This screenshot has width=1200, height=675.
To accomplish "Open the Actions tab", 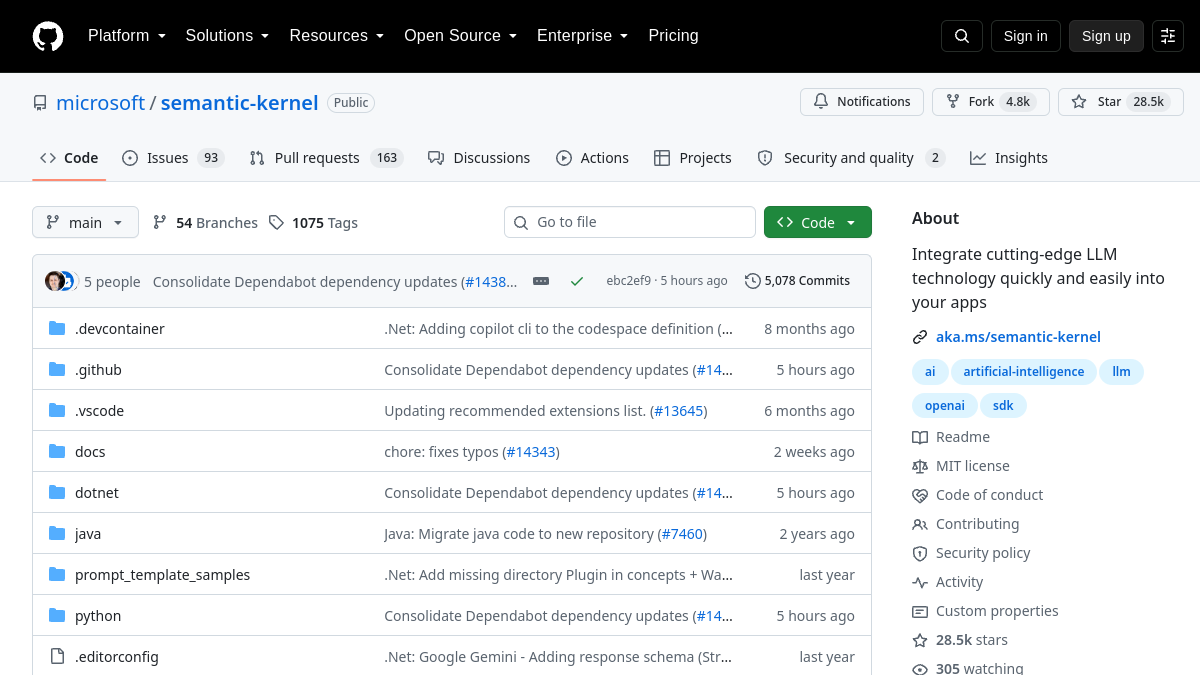I will [592, 158].
